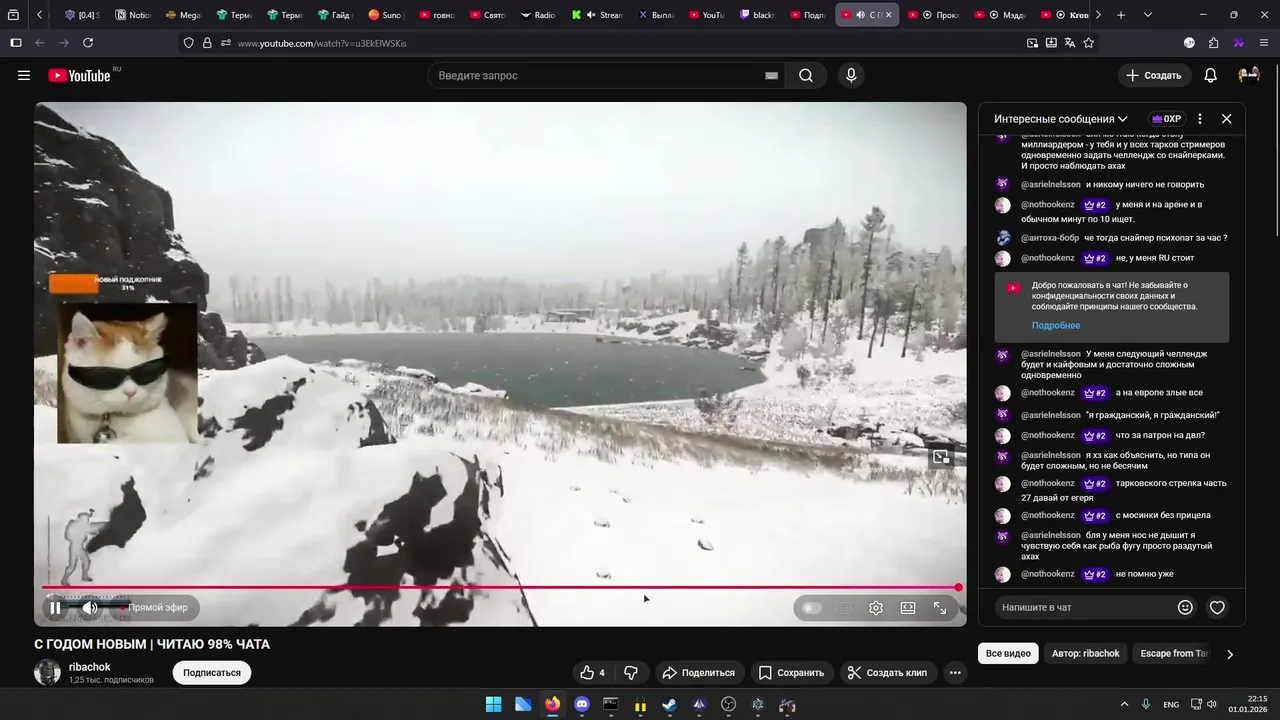Click the magnifier search button
Screen dimensions: 1280x720
pyautogui.click(x=806, y=75)
